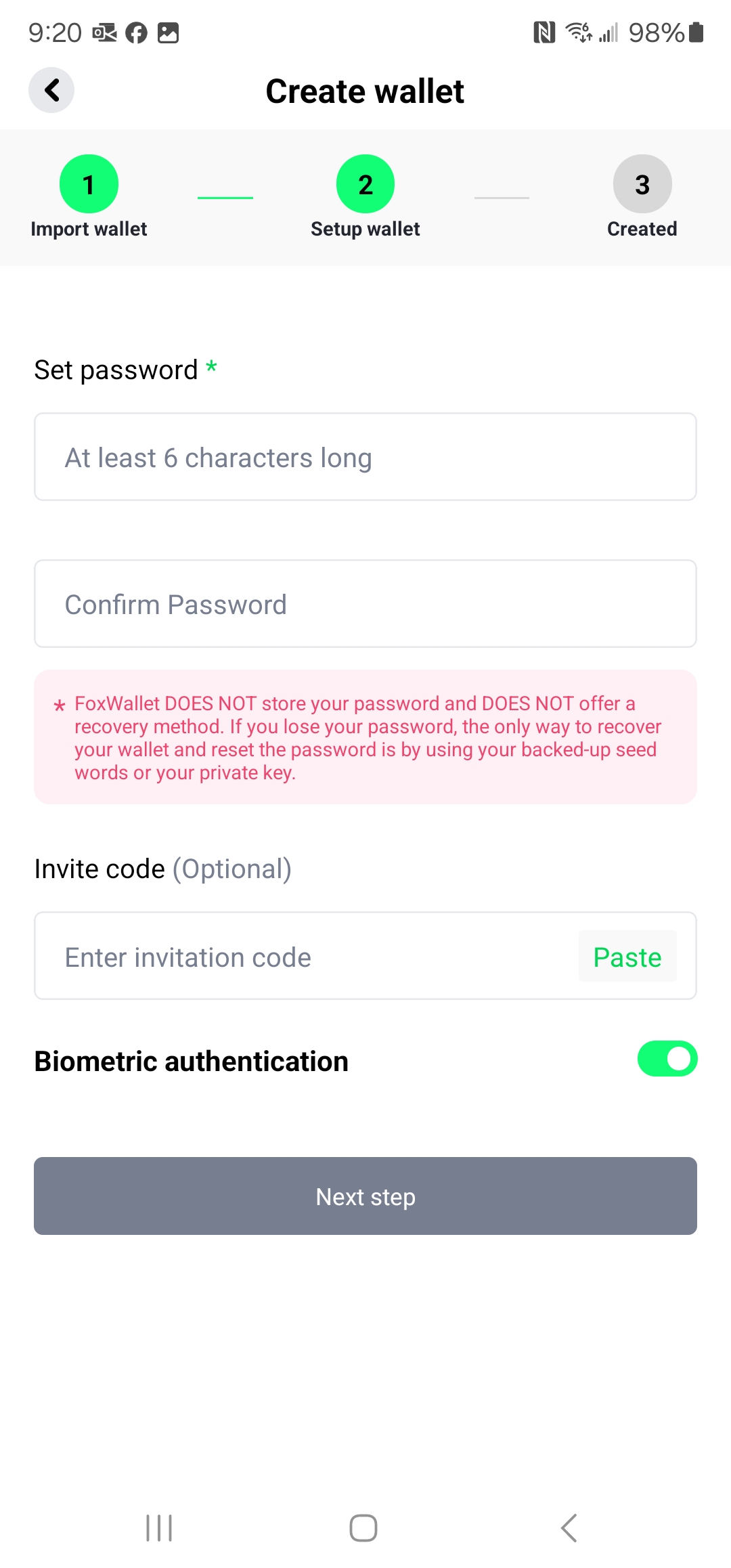Image resolution: width=731 pixels, height=1568 pixels.
Task: Tap the gallery image notification icon
Action: [168, 32]
